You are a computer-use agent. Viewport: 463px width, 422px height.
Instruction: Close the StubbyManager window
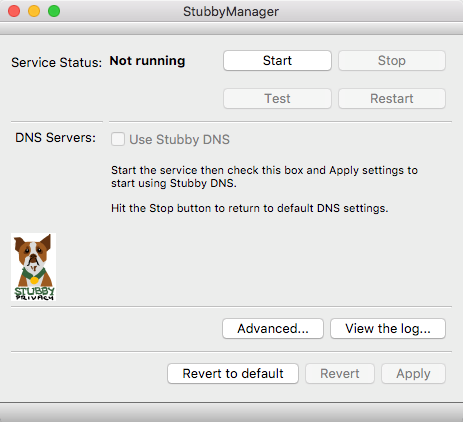pyautogui.click(x=14, y=11)
